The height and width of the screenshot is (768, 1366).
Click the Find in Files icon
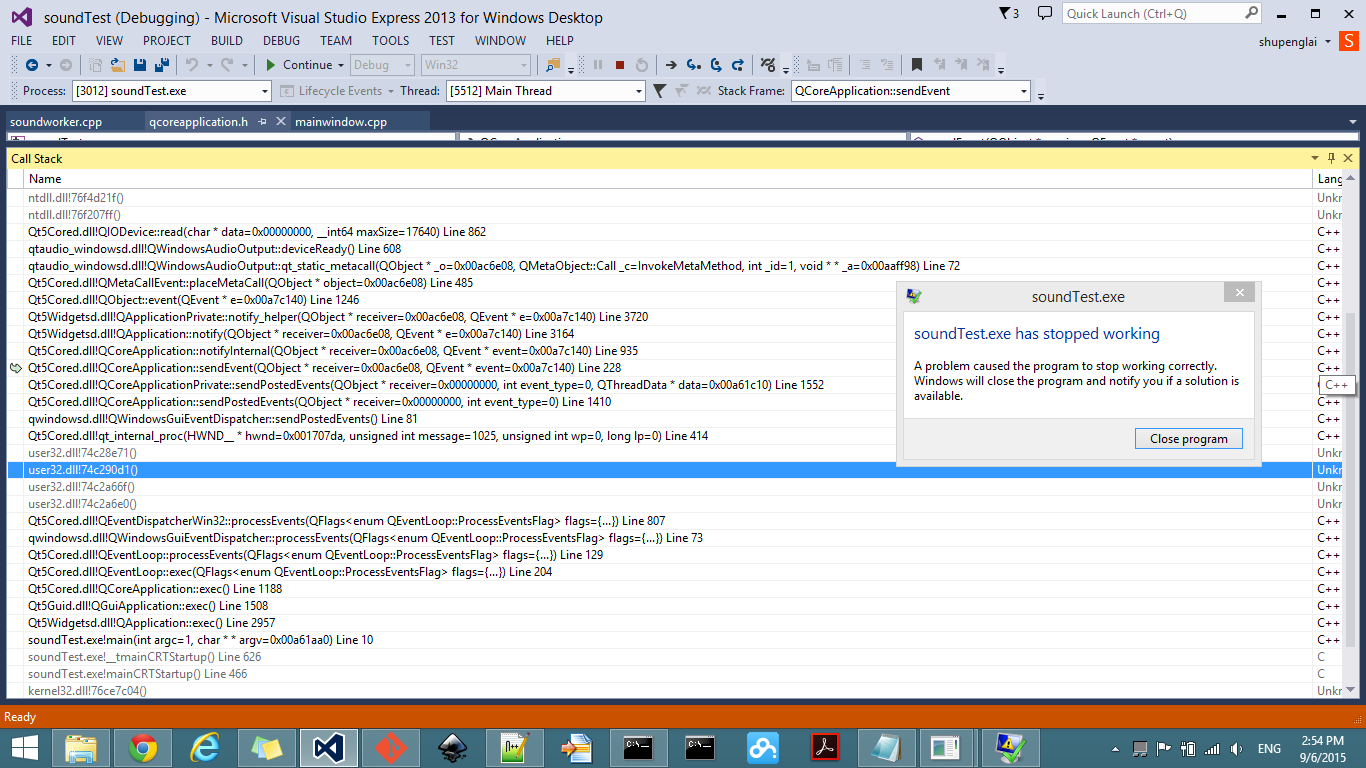tap(553, 65)
